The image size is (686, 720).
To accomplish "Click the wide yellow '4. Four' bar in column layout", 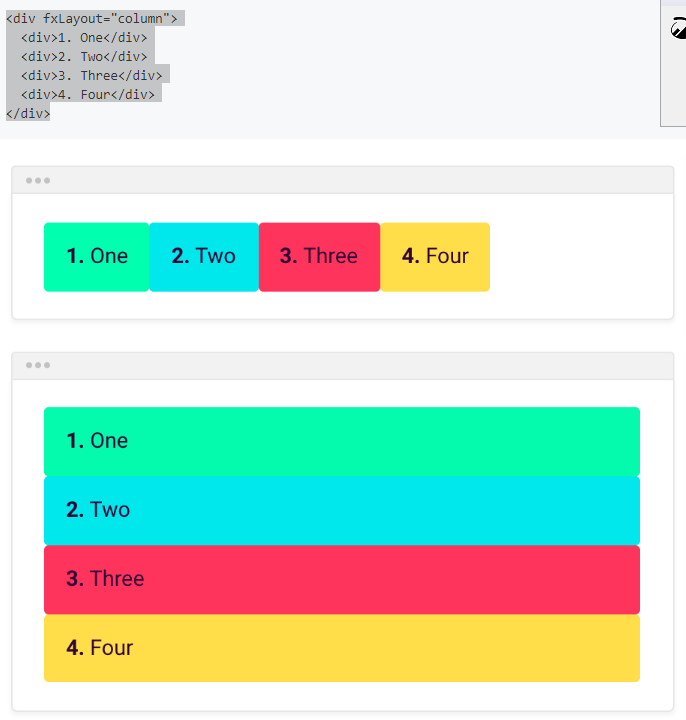I will (342, 648).
